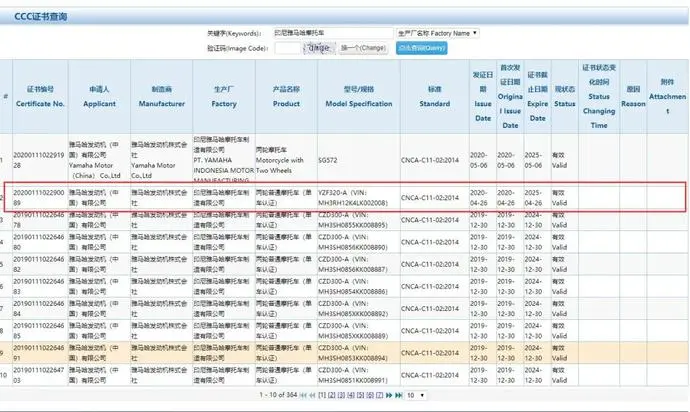Screen dimensions: 690x412
Task: Open page [6] in pagination
Action: [370, 395]
